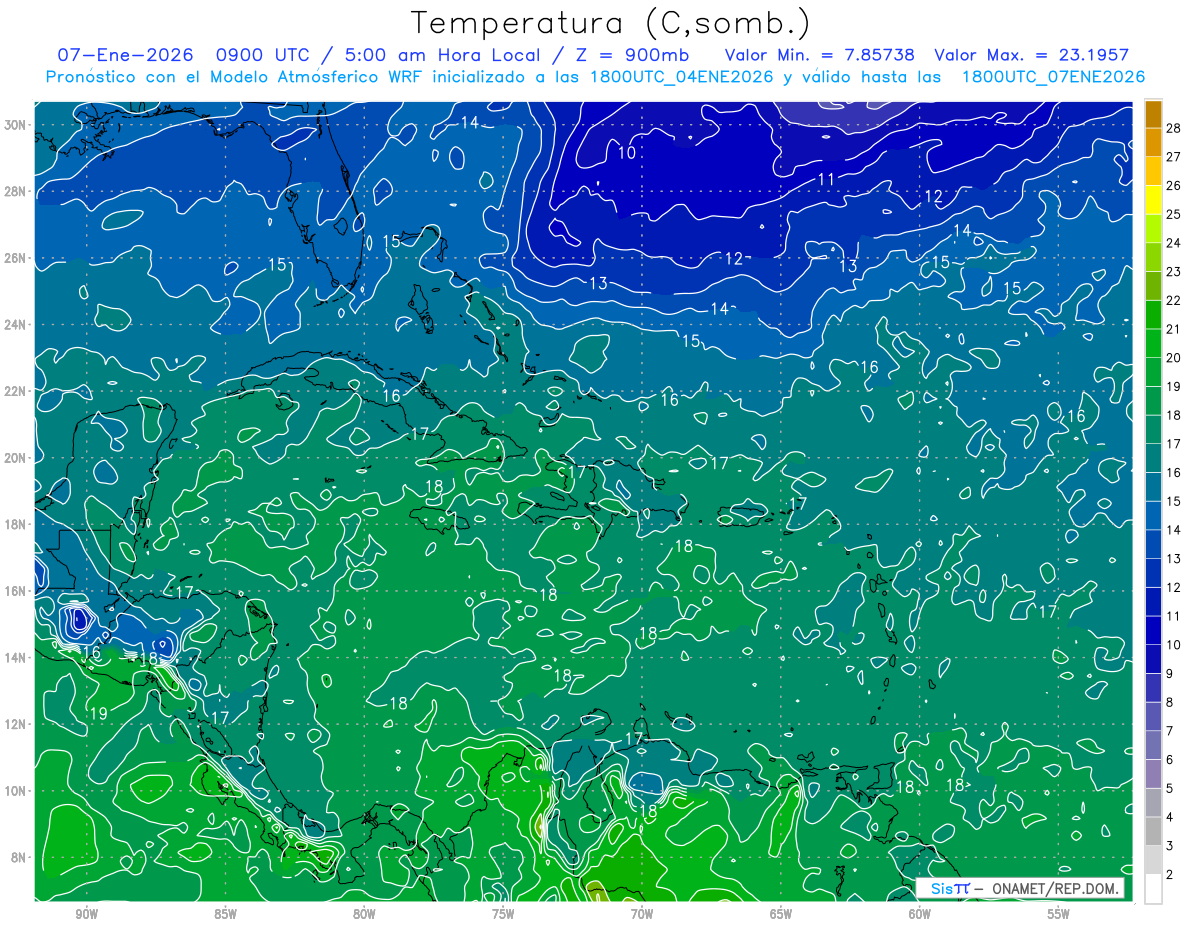
Task: Click the "18N" latitude axis label
Action: [x=15, y=524]
